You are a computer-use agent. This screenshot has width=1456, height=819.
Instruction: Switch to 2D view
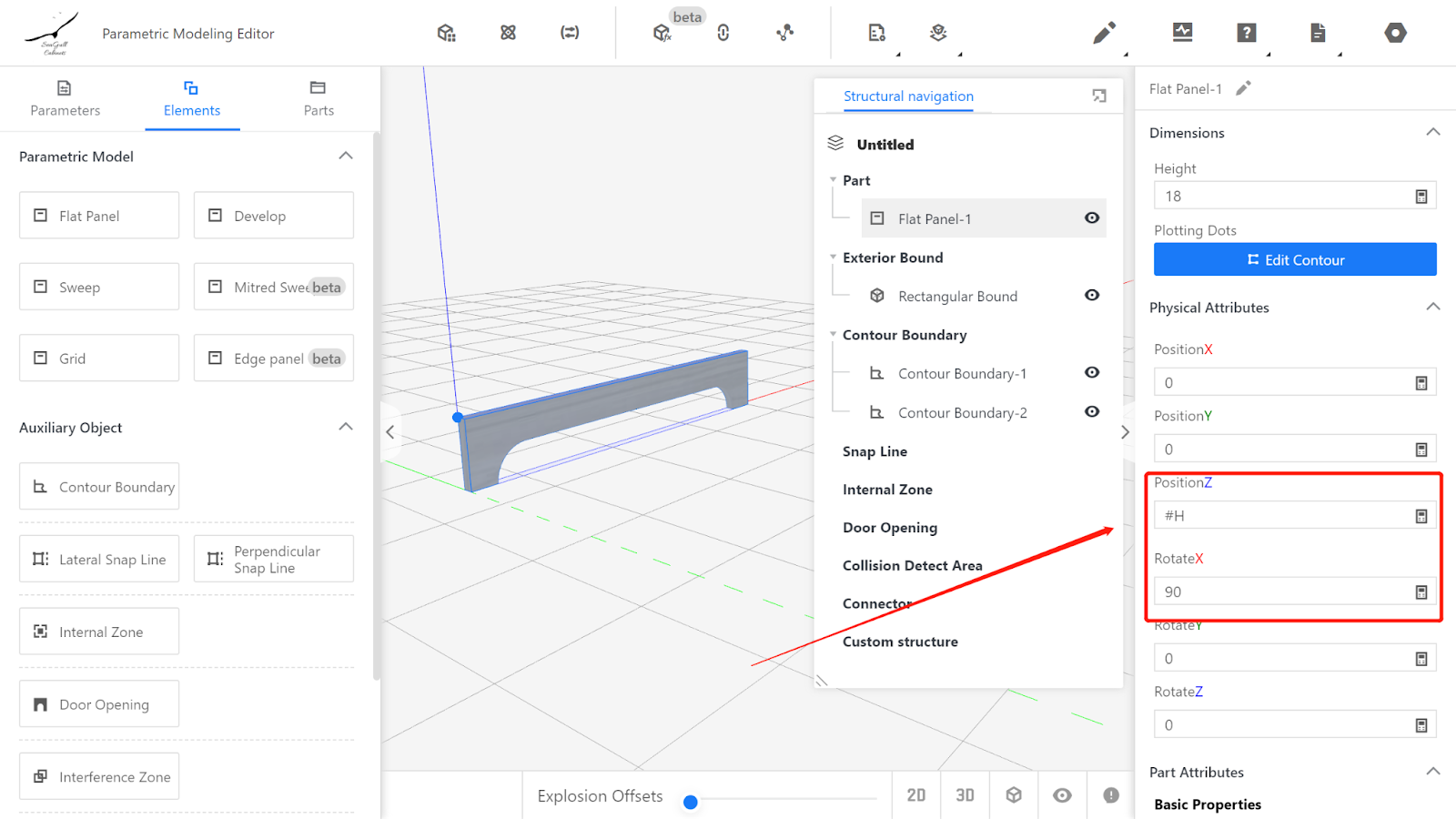click(x=915, y=795)
